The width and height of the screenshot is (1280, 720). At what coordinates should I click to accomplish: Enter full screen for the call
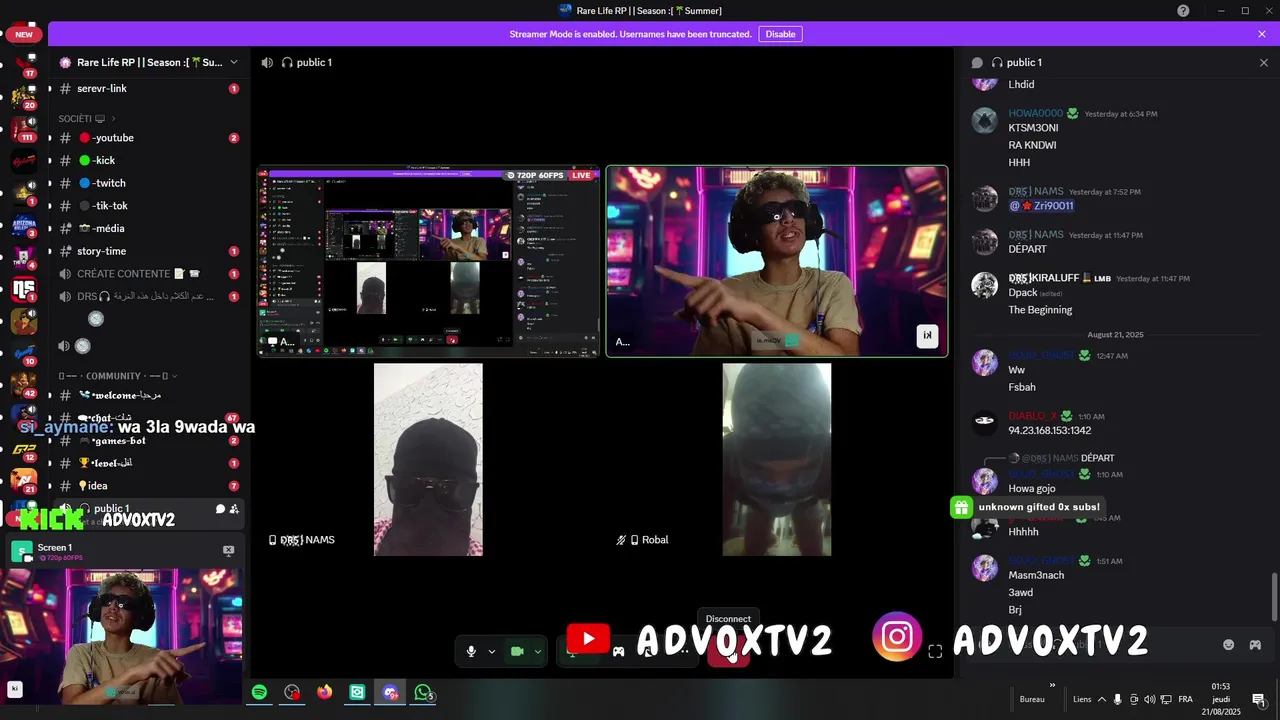[x=935, y=651]
